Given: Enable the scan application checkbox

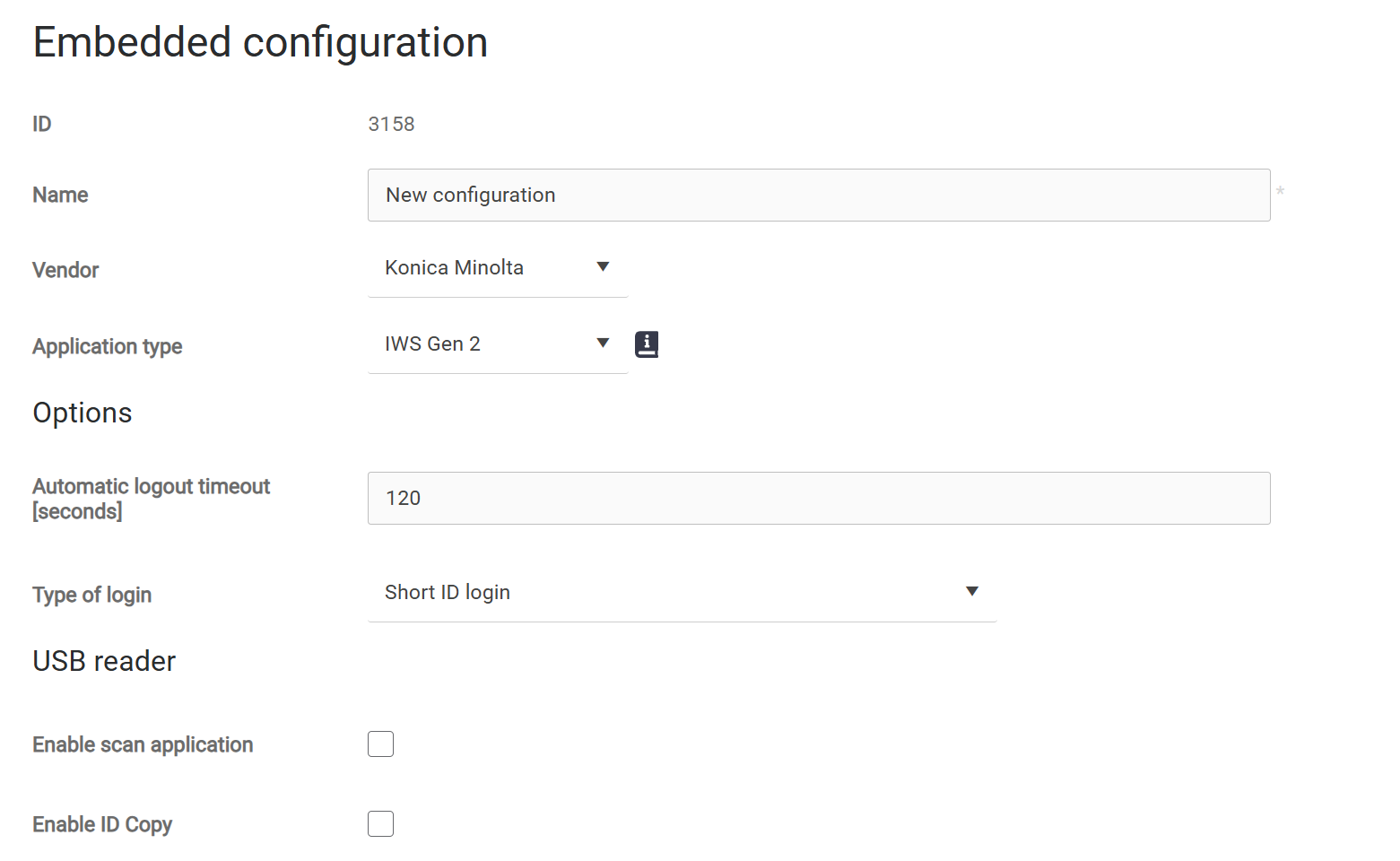Looking at the screenshot, I should [x=380, y=744].
